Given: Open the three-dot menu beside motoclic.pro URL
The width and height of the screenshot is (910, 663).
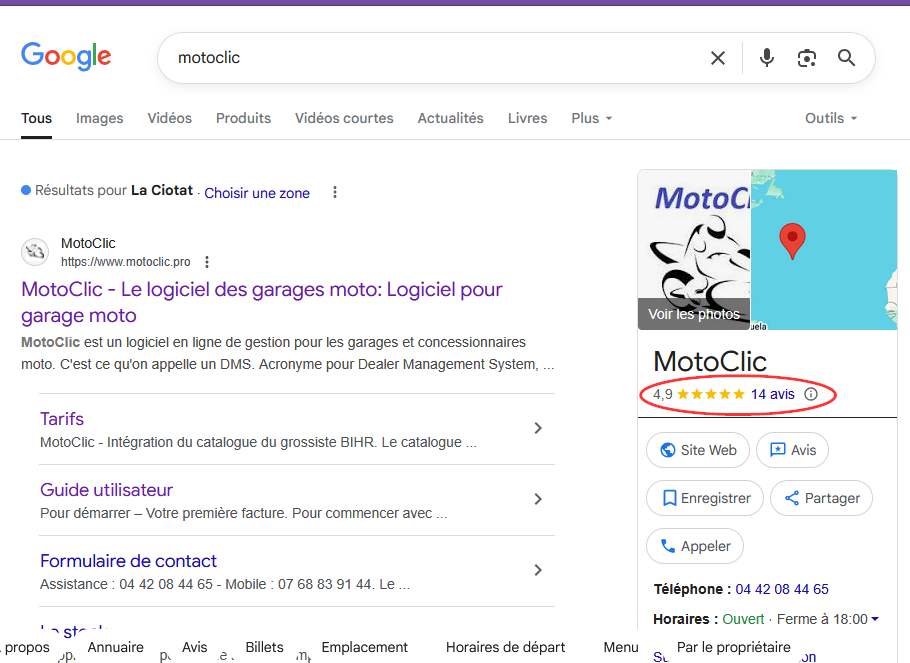Looking at the screenshot, I should coord(207,262).
